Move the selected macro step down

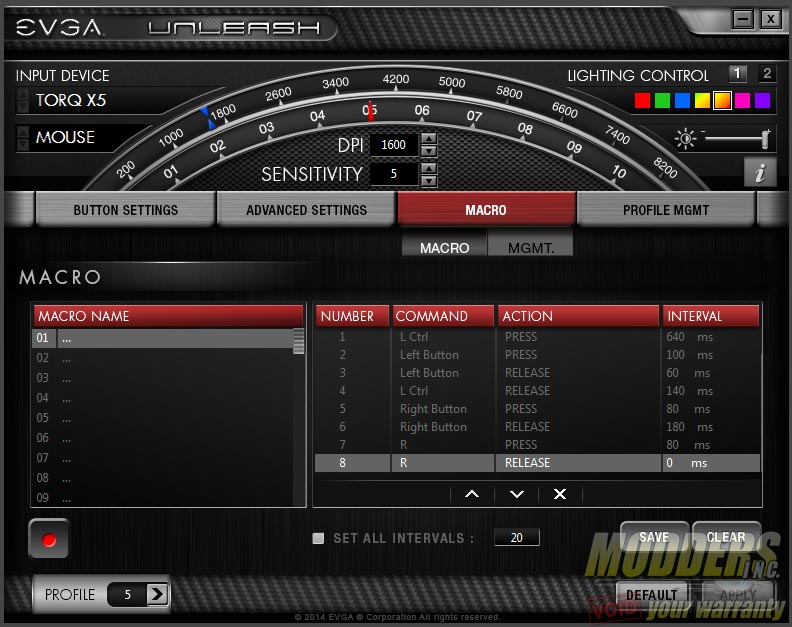pos(516,494)
